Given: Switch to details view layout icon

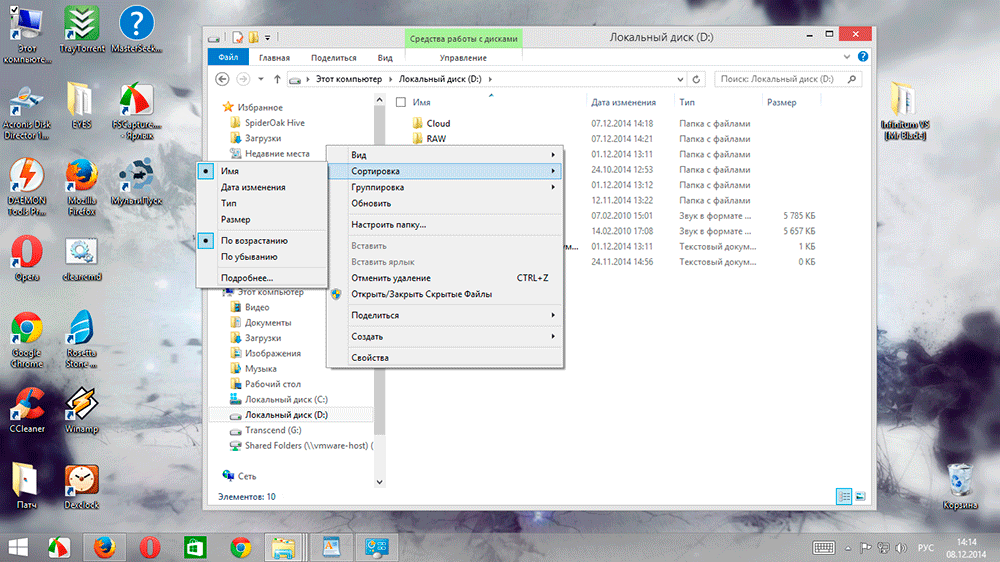Looking at the screenshot, I should click(x=844, y=496).
